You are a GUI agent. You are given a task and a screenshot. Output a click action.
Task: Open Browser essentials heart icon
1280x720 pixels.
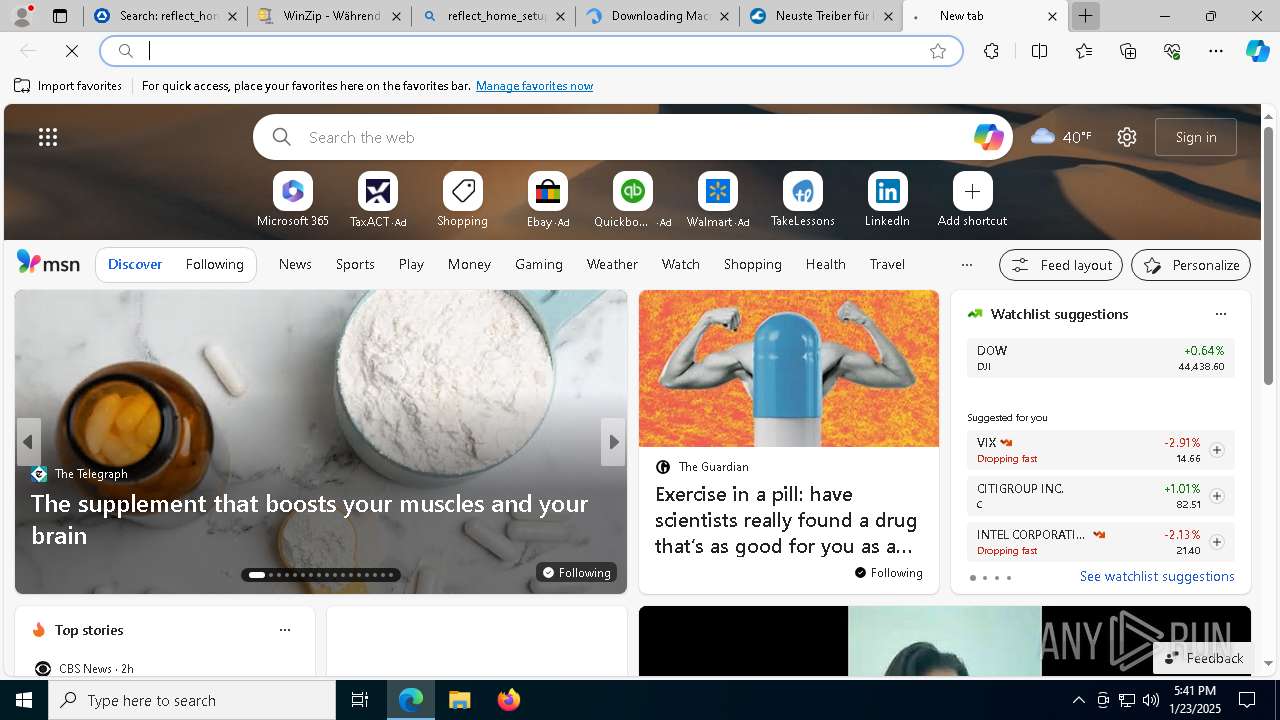click(1172, 51)
